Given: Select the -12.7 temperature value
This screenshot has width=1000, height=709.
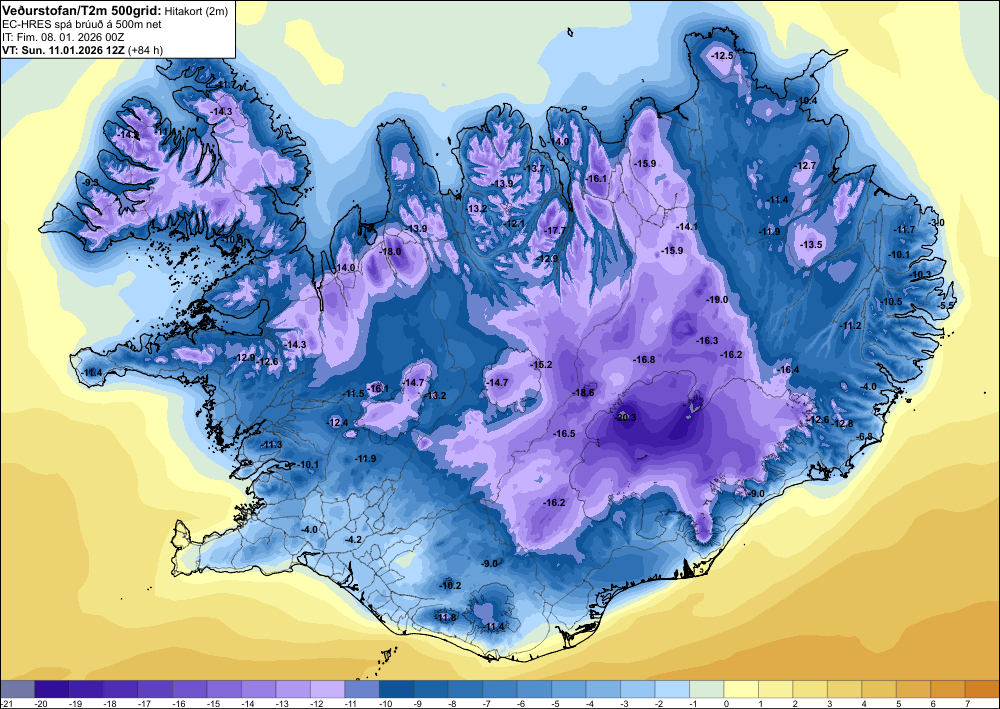Looking at the screenshot, I should pos(805,166).
